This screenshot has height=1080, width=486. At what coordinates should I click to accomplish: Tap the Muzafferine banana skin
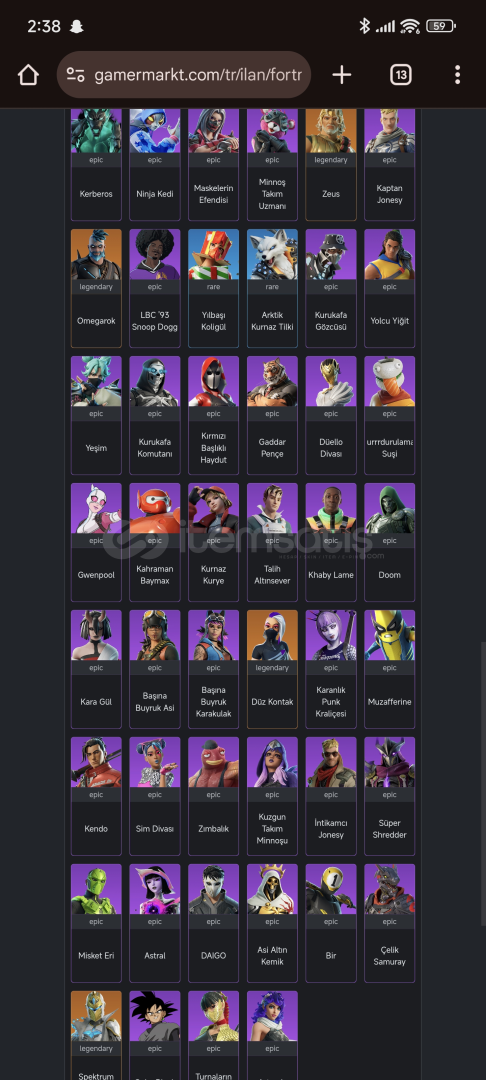click(390, 669)
